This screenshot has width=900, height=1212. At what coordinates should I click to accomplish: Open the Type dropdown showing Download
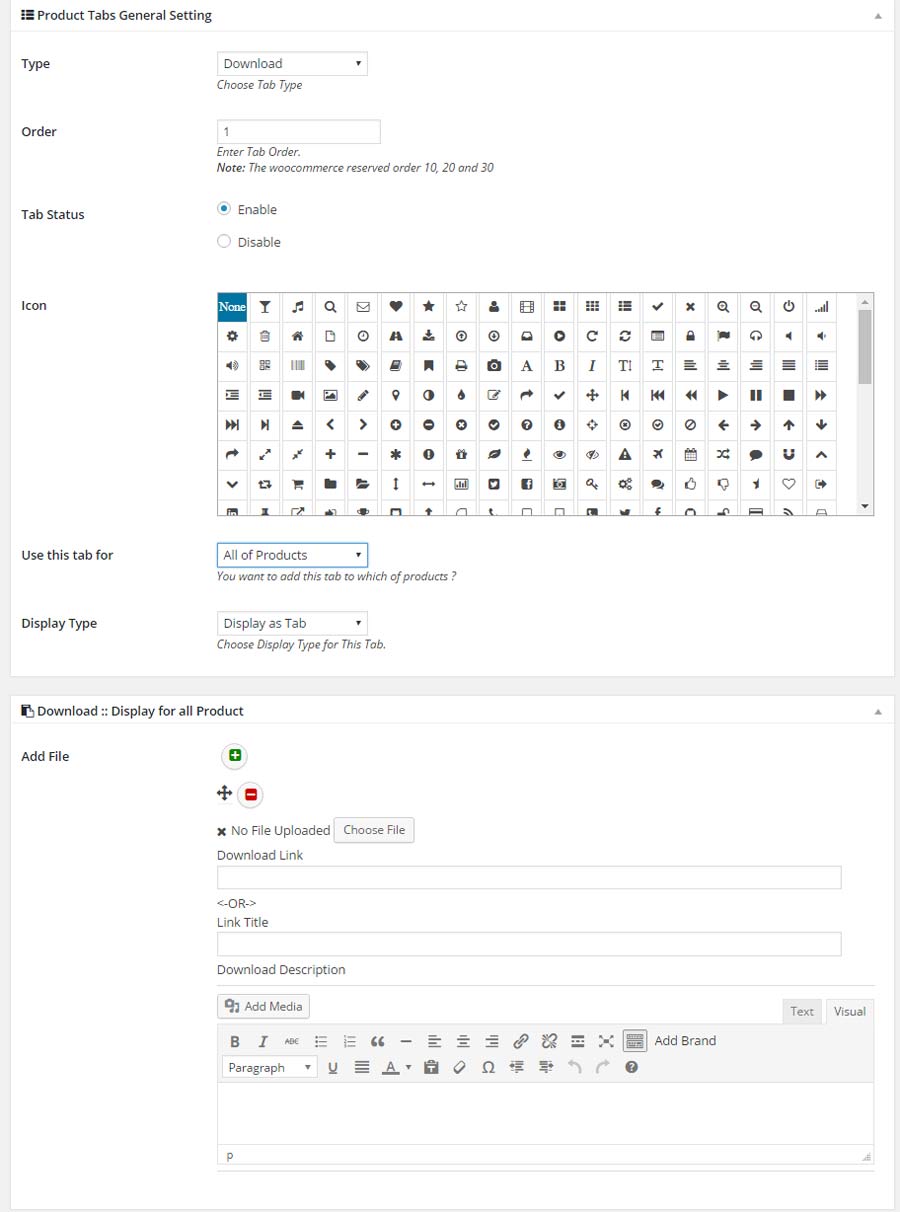point(292,64)
